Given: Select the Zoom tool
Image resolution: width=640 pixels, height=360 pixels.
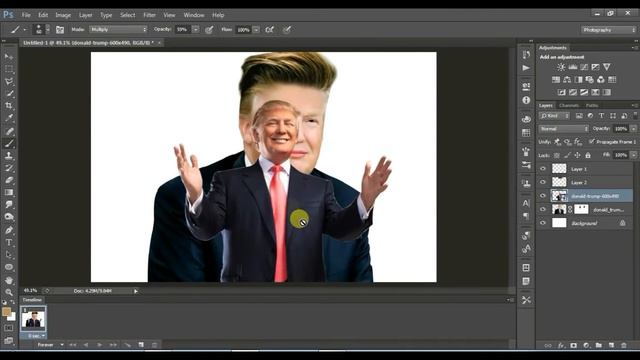Looking at the screenshot, I should coord(9,292).
